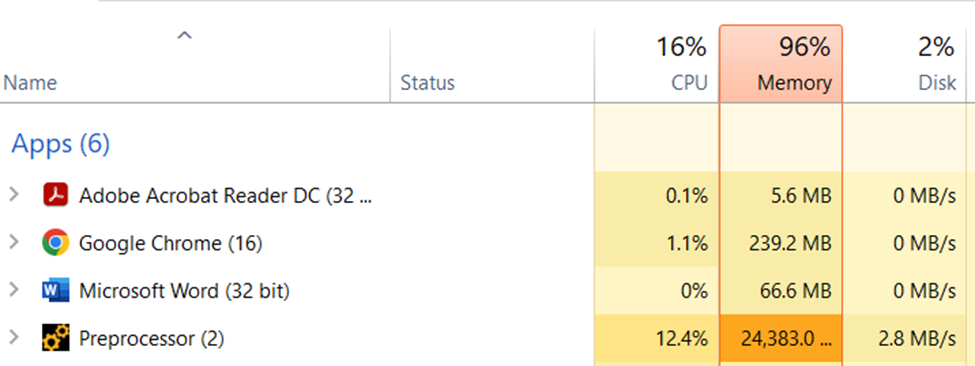This screenshot has height=366, width=975.
Task: Click the Microsoft Word icon
Action: tap(55, 291)
